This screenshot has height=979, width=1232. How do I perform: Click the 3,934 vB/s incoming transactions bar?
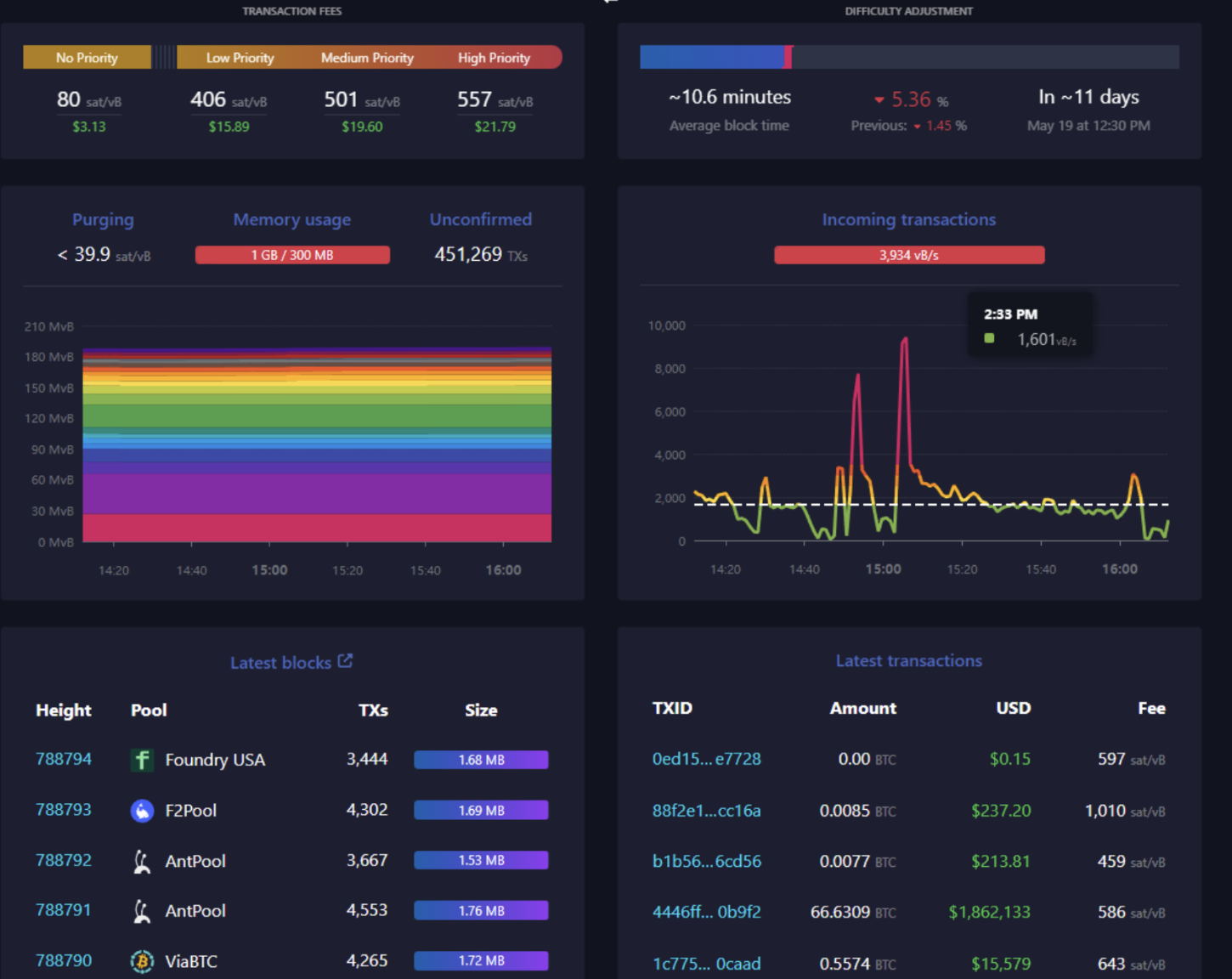908,255
